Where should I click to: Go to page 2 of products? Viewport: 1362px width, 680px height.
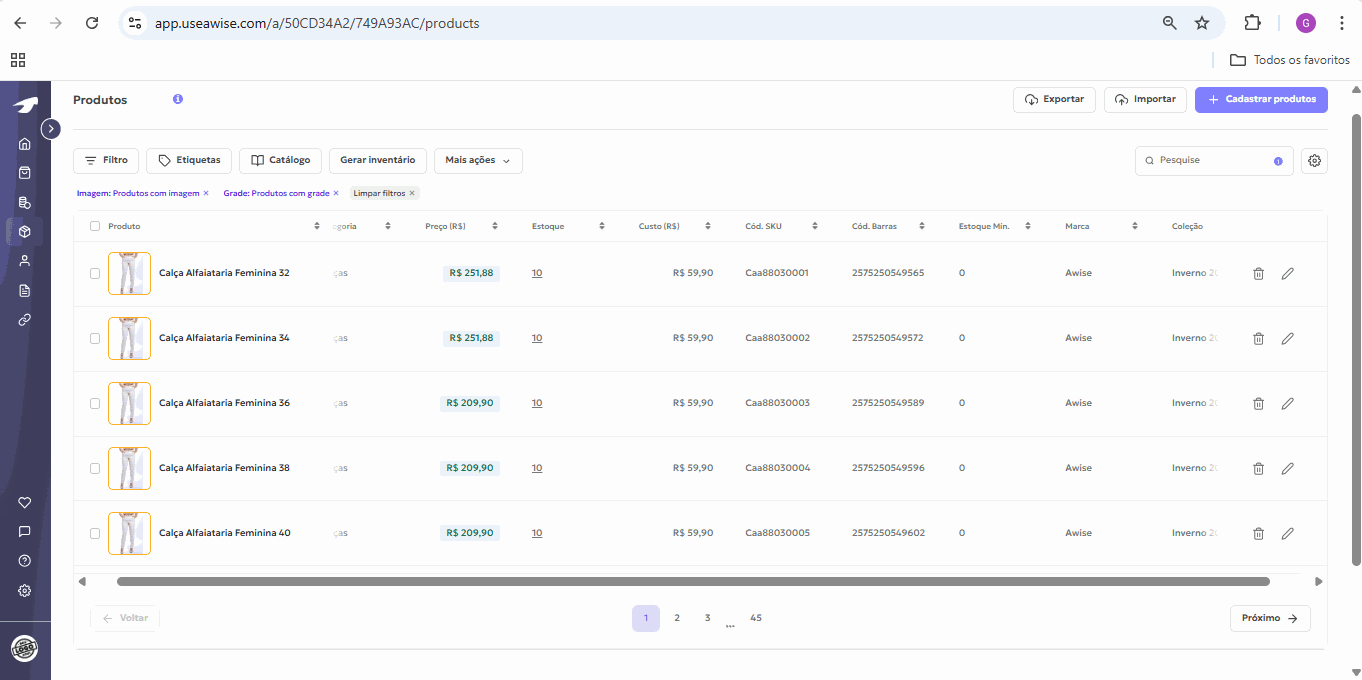pyautogui.click(x=677, y=618)
